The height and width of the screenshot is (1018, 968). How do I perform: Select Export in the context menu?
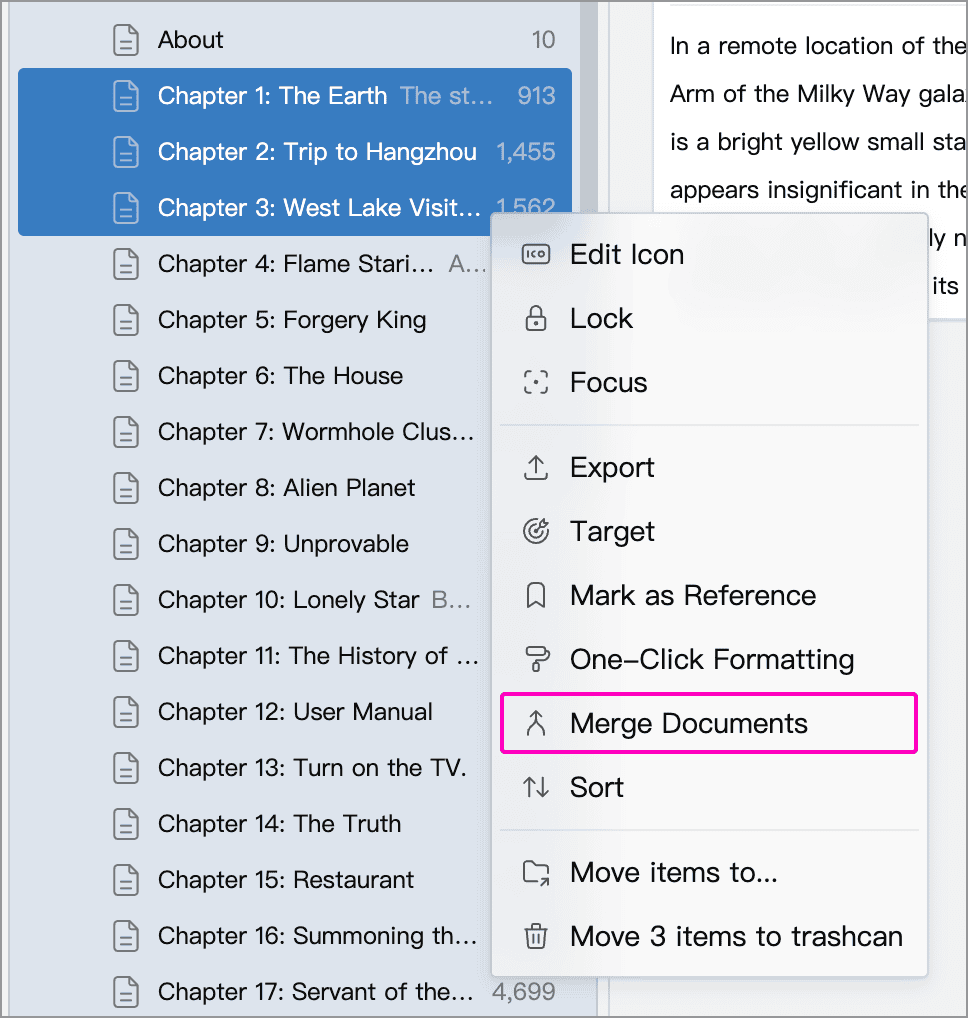(709, 467)
